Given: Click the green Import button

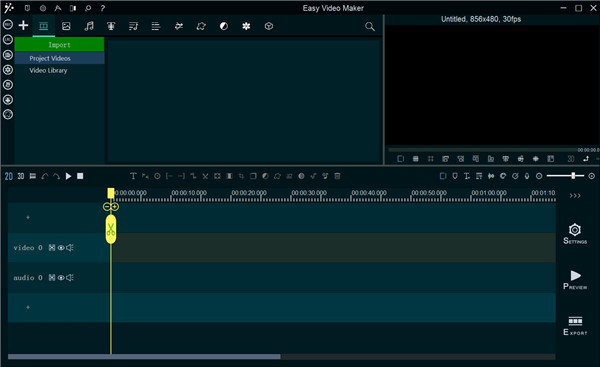Looking at the screenshot, I should click(59, 44).
